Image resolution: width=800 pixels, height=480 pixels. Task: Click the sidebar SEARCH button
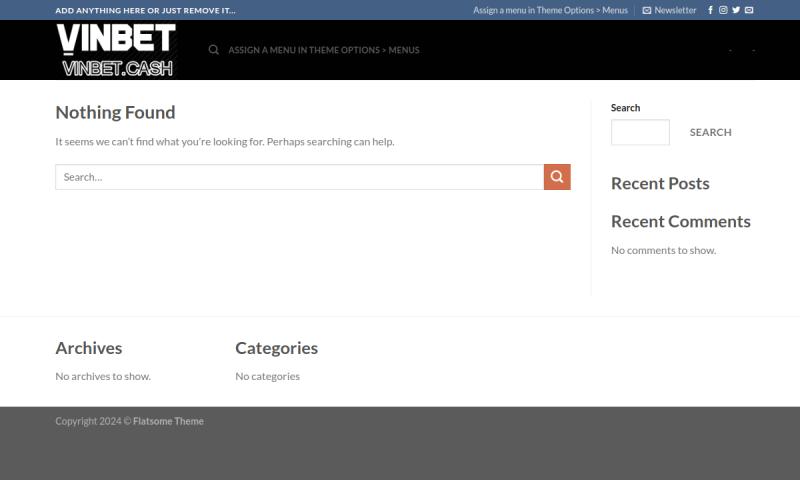711,132
